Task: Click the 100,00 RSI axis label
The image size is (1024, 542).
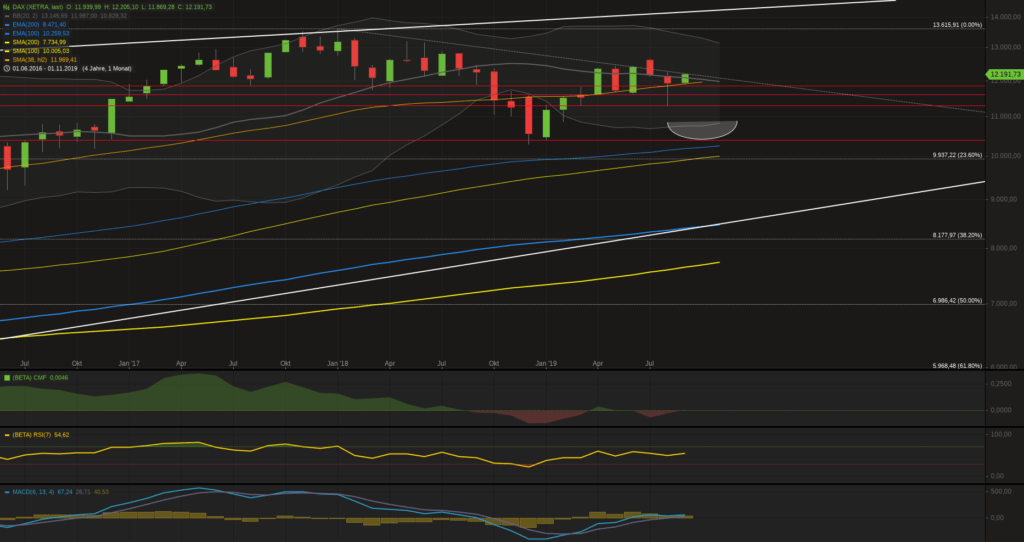Action: pos(1002,434)
